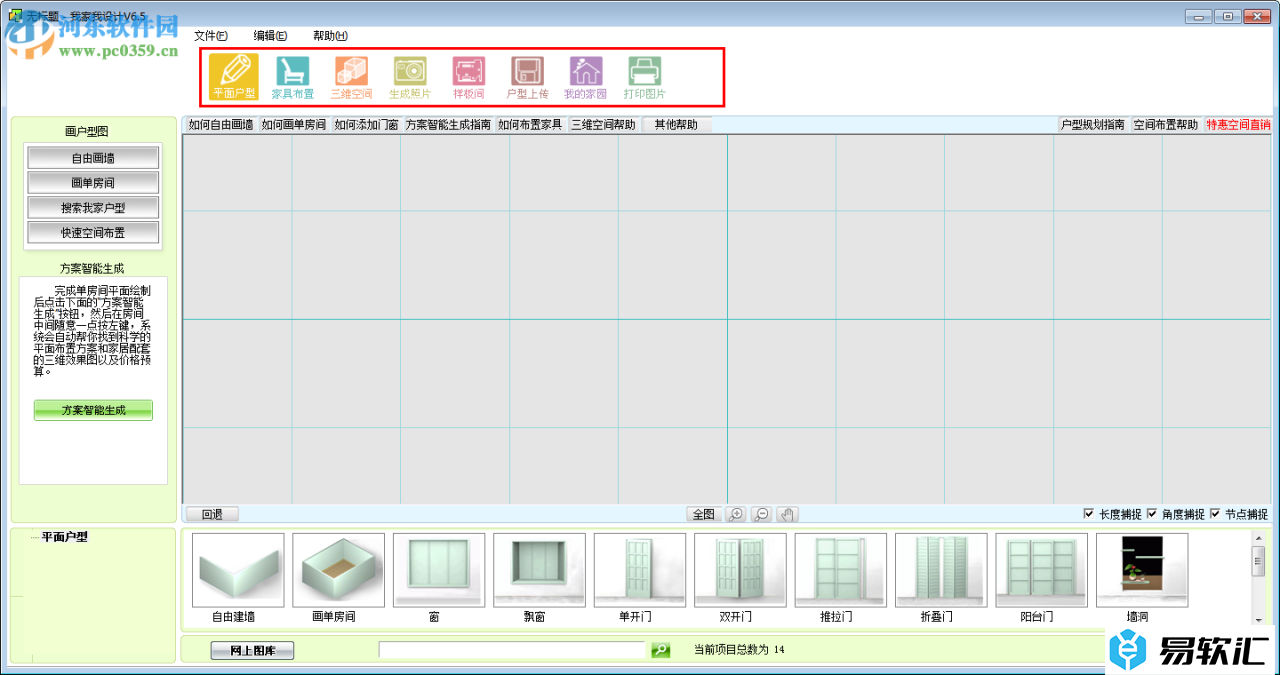Click the 当前项目总数为 14 status text

tap(739, 650)
